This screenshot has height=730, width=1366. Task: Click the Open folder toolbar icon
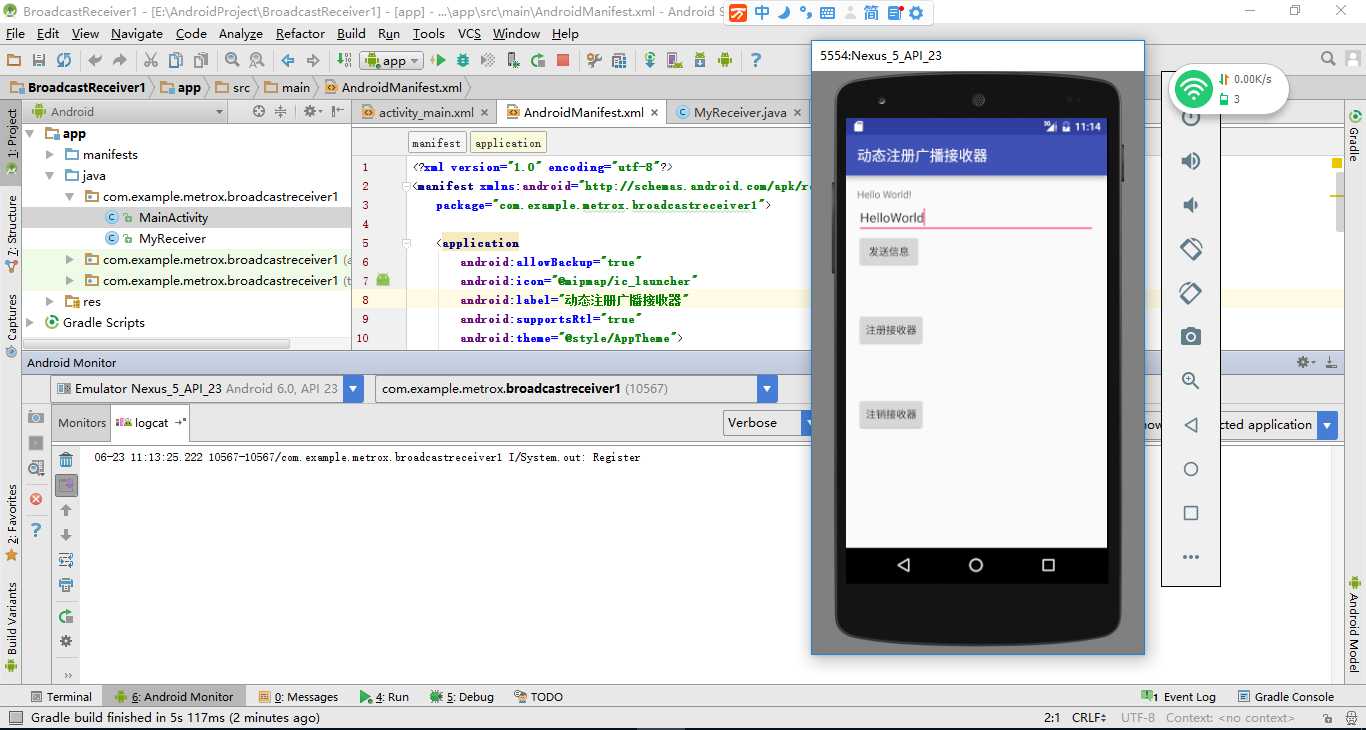click(x=14, y=61)
